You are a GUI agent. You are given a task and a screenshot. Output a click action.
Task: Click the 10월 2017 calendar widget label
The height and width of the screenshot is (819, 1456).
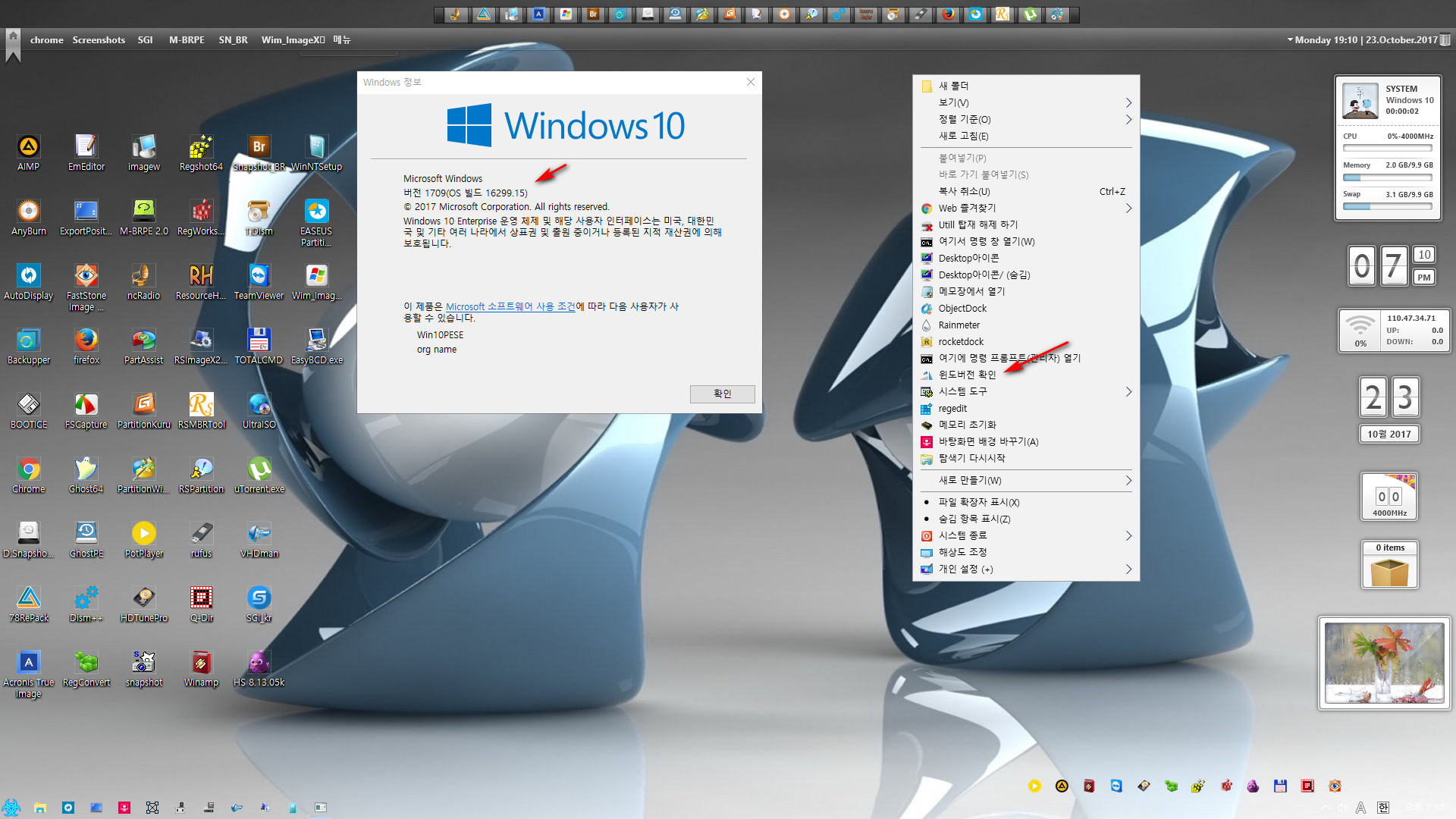1389,434
